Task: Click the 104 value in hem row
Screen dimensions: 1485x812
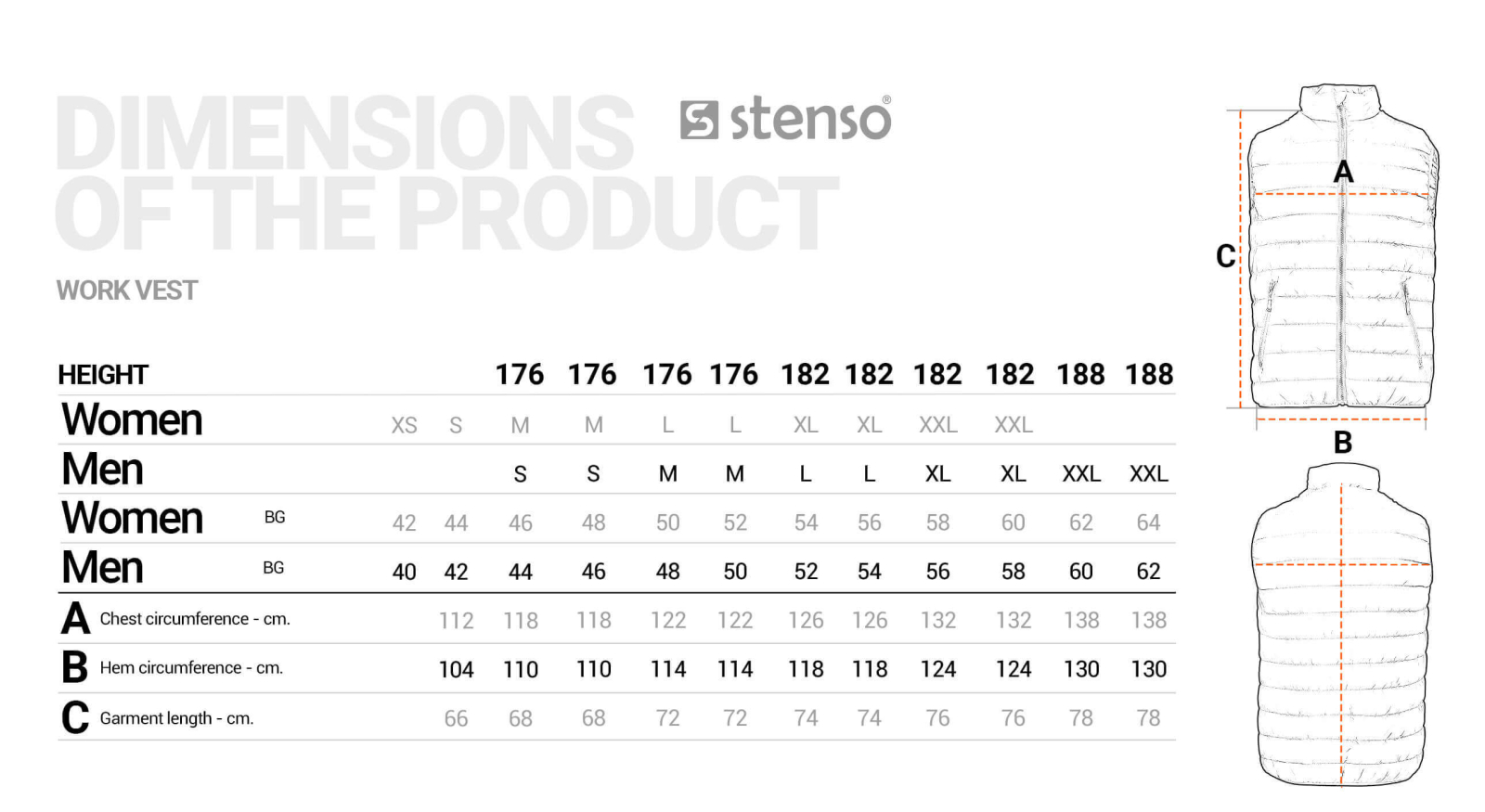Action: point(456,669)
